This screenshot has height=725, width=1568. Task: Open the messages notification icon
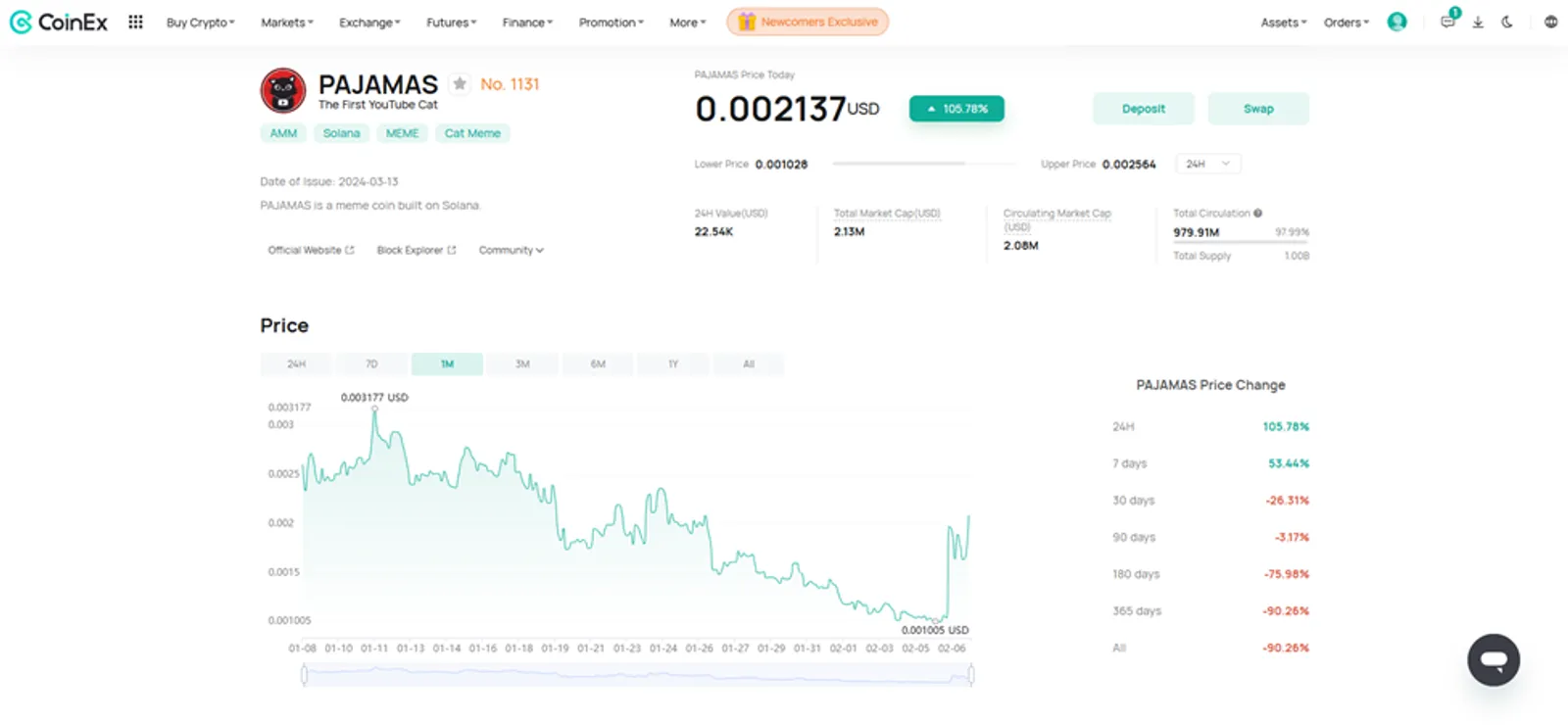1447,22
